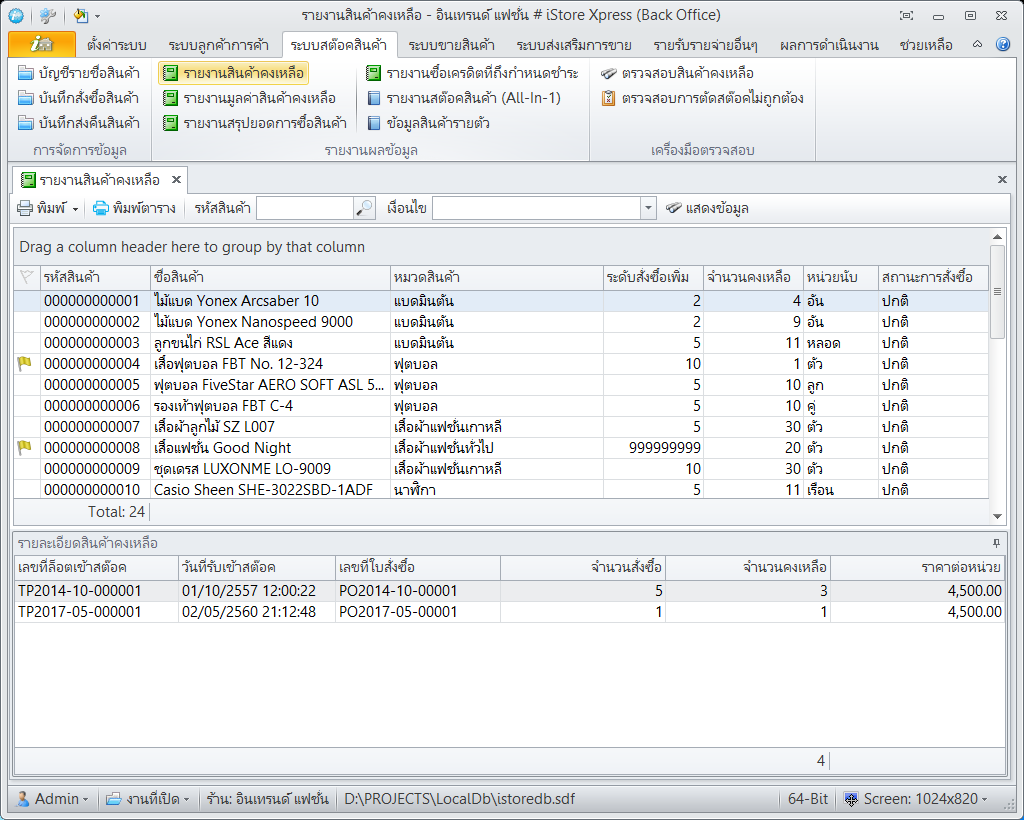
Task: Click the product code search magnifier icon
Action: [364, 208]
